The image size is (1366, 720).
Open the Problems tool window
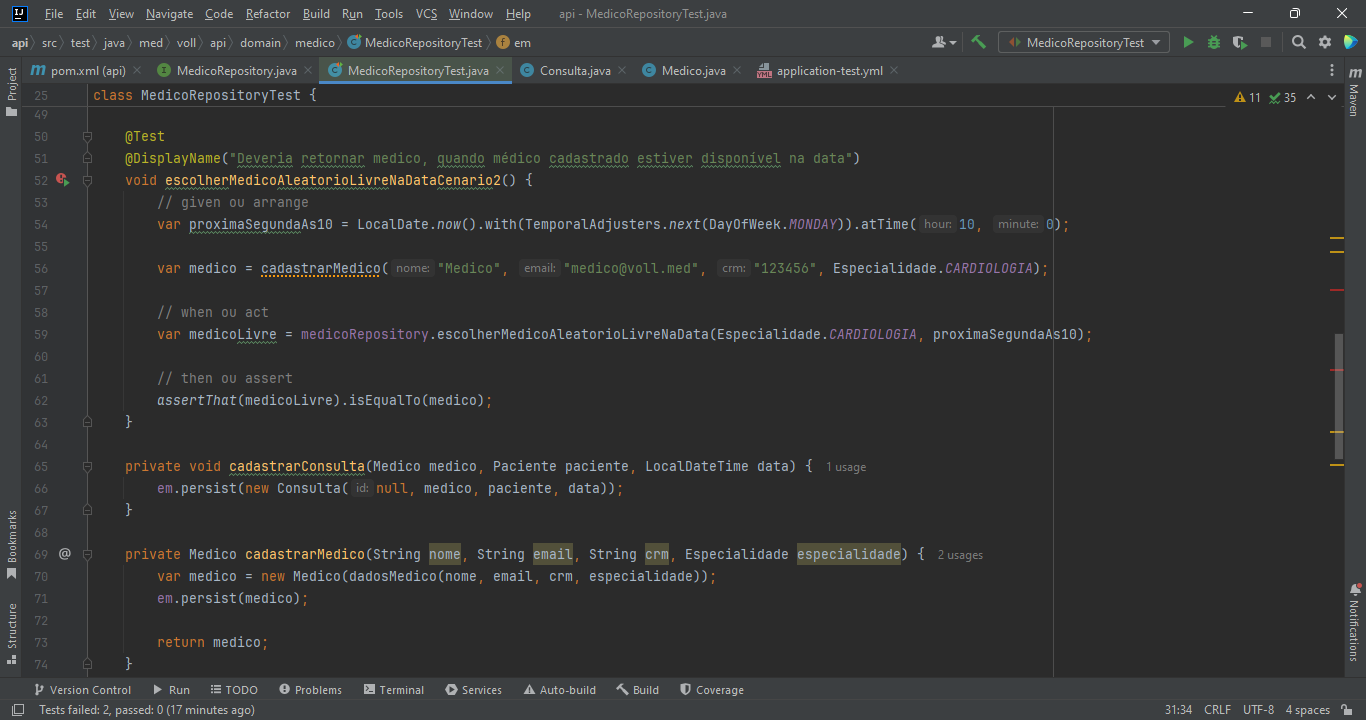point(311,690)
